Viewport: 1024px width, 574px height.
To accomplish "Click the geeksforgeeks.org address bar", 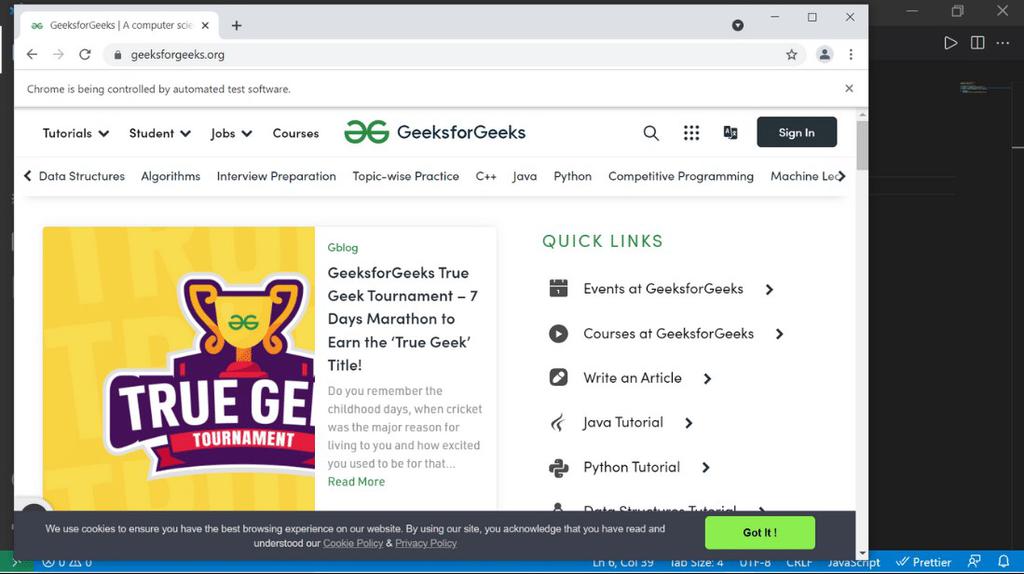I will (x=453, y=55).
